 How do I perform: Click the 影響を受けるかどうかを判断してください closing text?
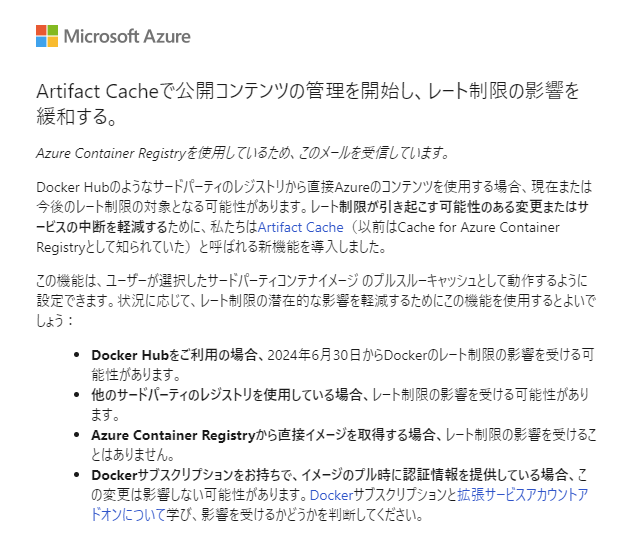point(312,515)
